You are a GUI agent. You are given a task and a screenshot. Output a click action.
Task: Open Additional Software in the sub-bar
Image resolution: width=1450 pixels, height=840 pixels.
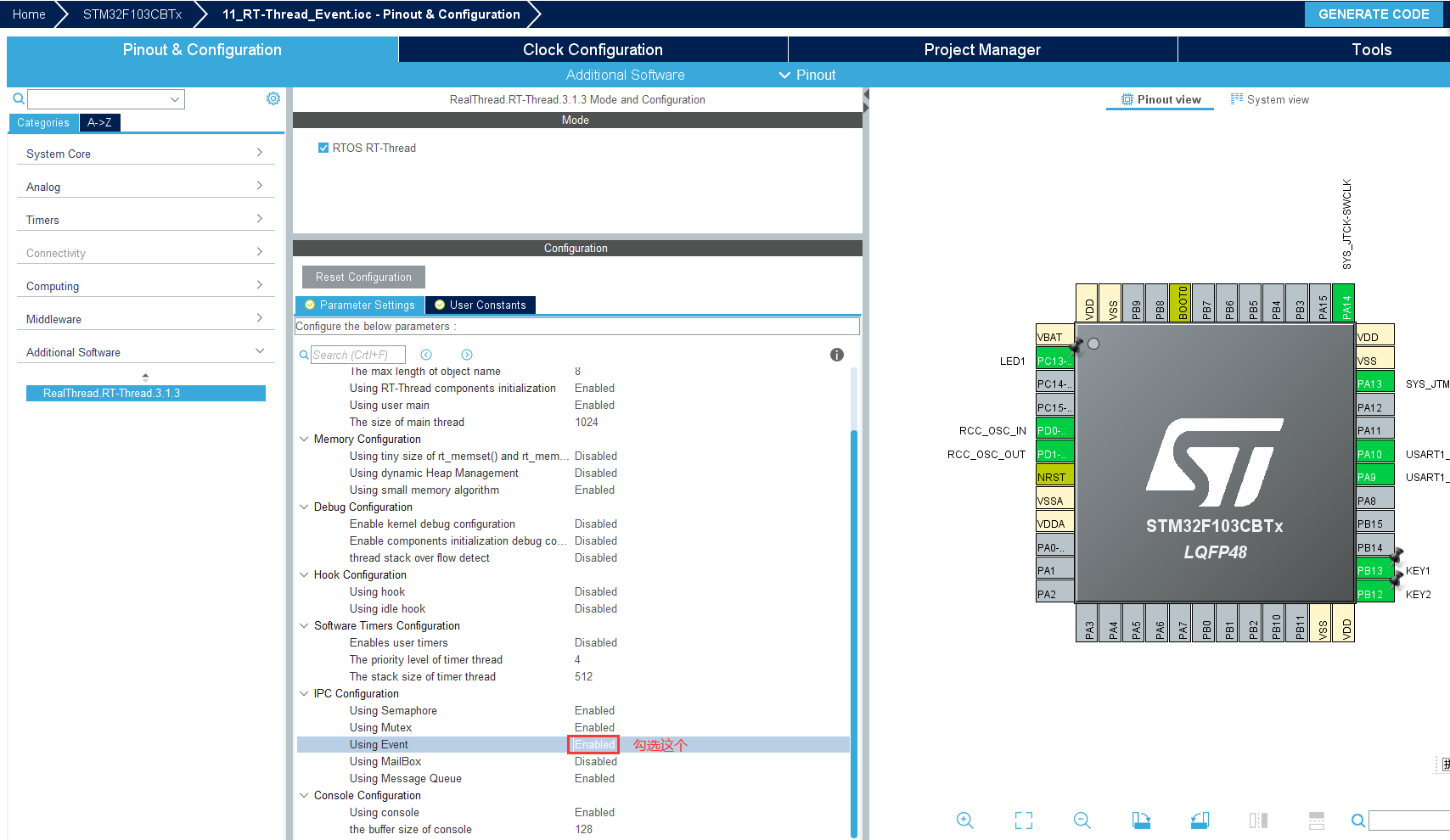coord(625,75)
